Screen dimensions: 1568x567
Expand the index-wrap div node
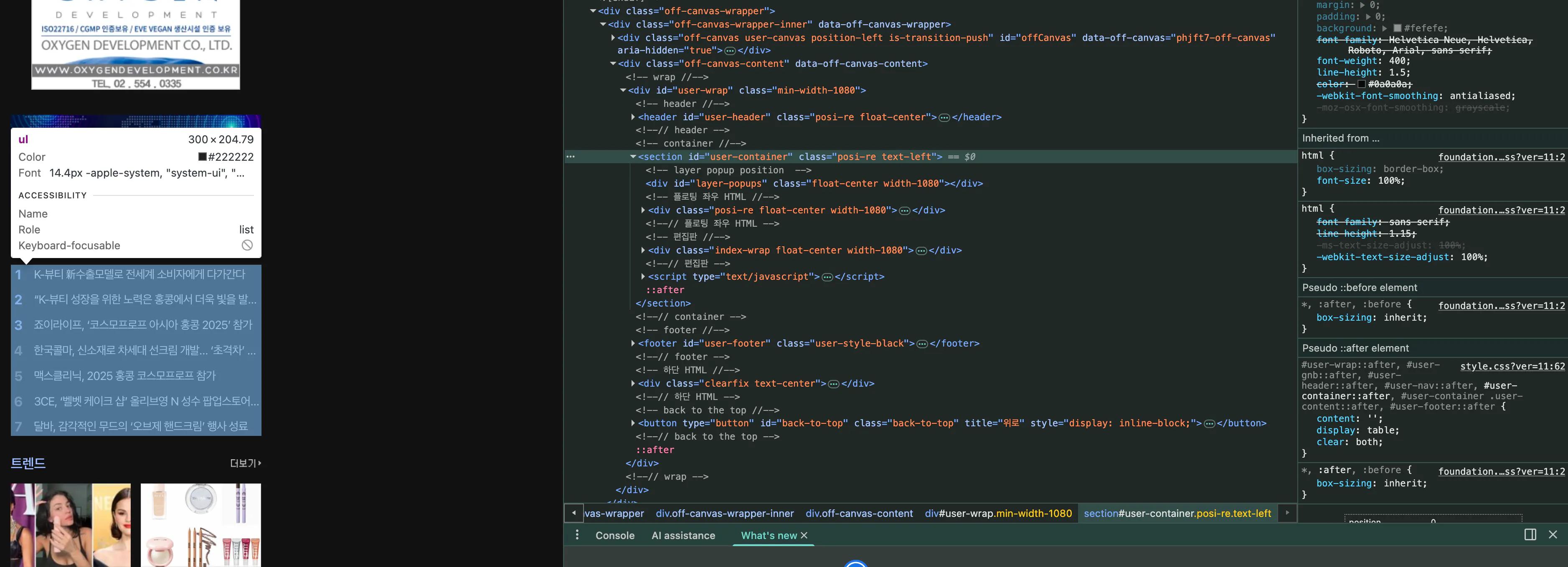(643, 250)
